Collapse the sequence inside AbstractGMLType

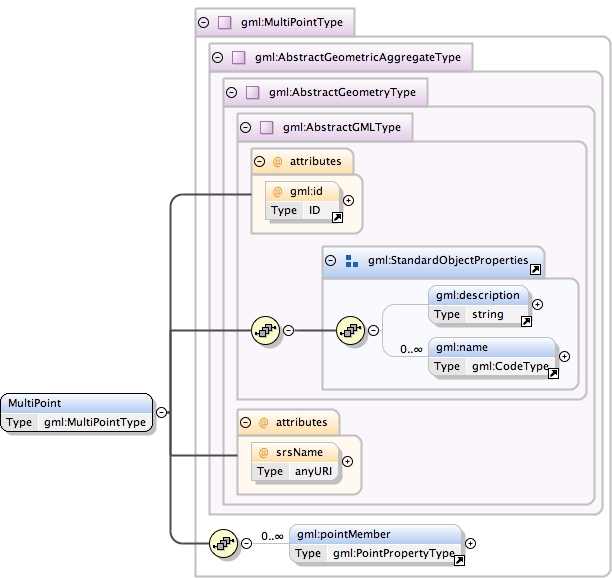288,331
